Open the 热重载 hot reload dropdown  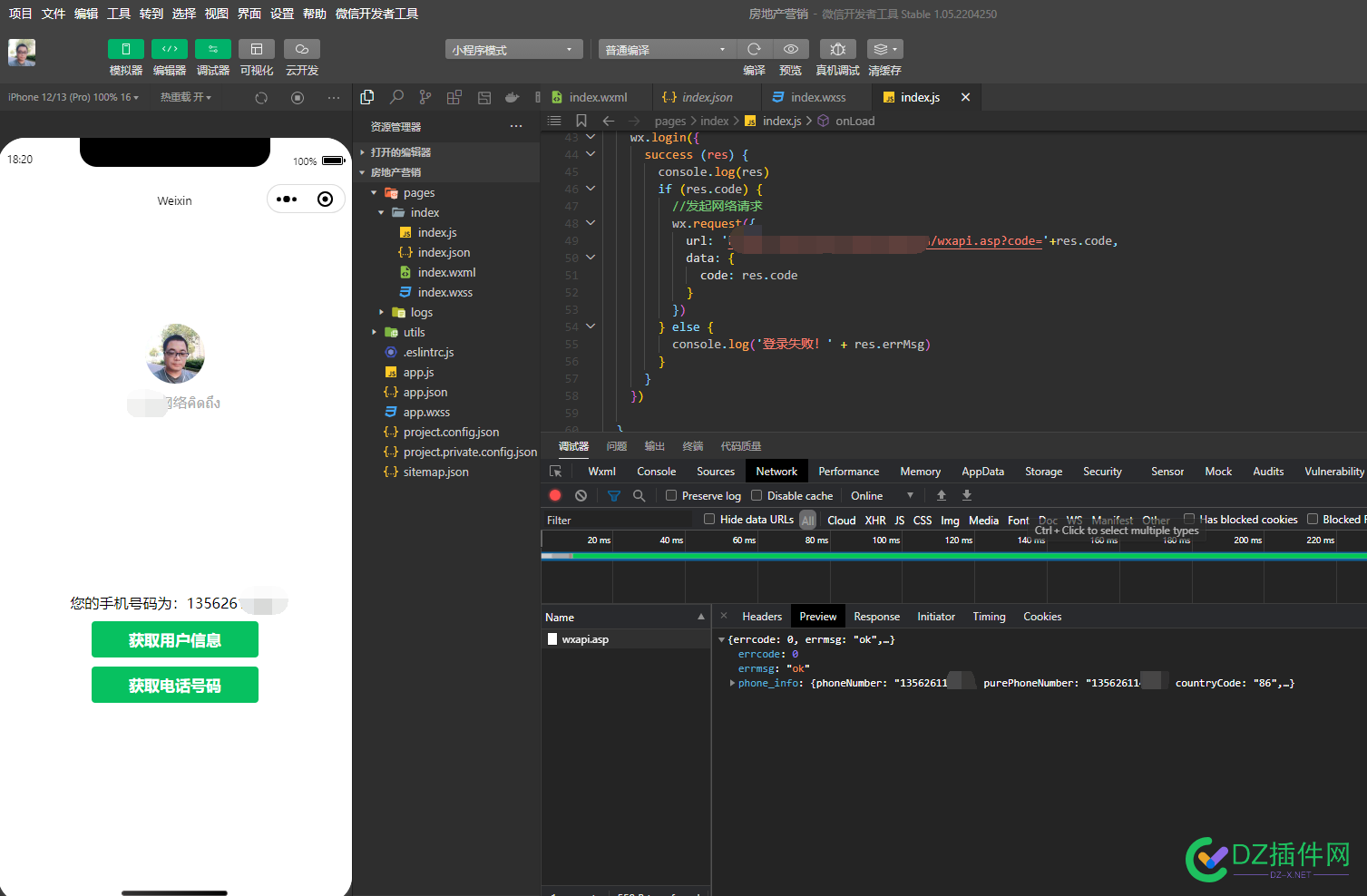click(186, 97)
